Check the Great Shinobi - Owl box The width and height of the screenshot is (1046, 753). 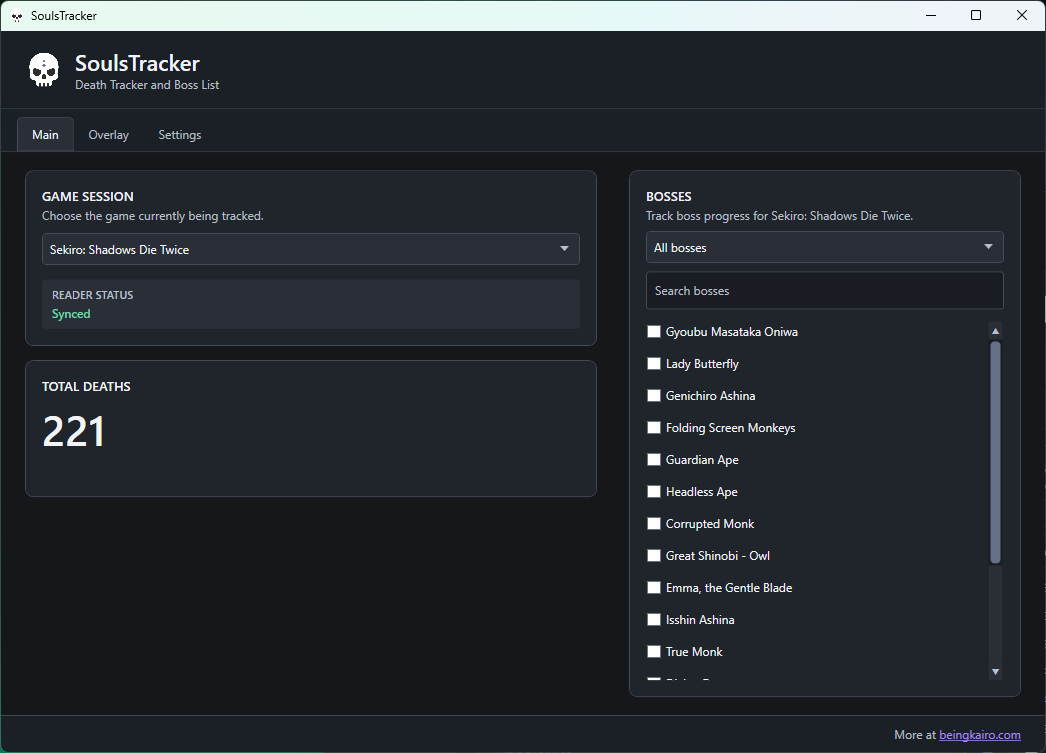654,556
